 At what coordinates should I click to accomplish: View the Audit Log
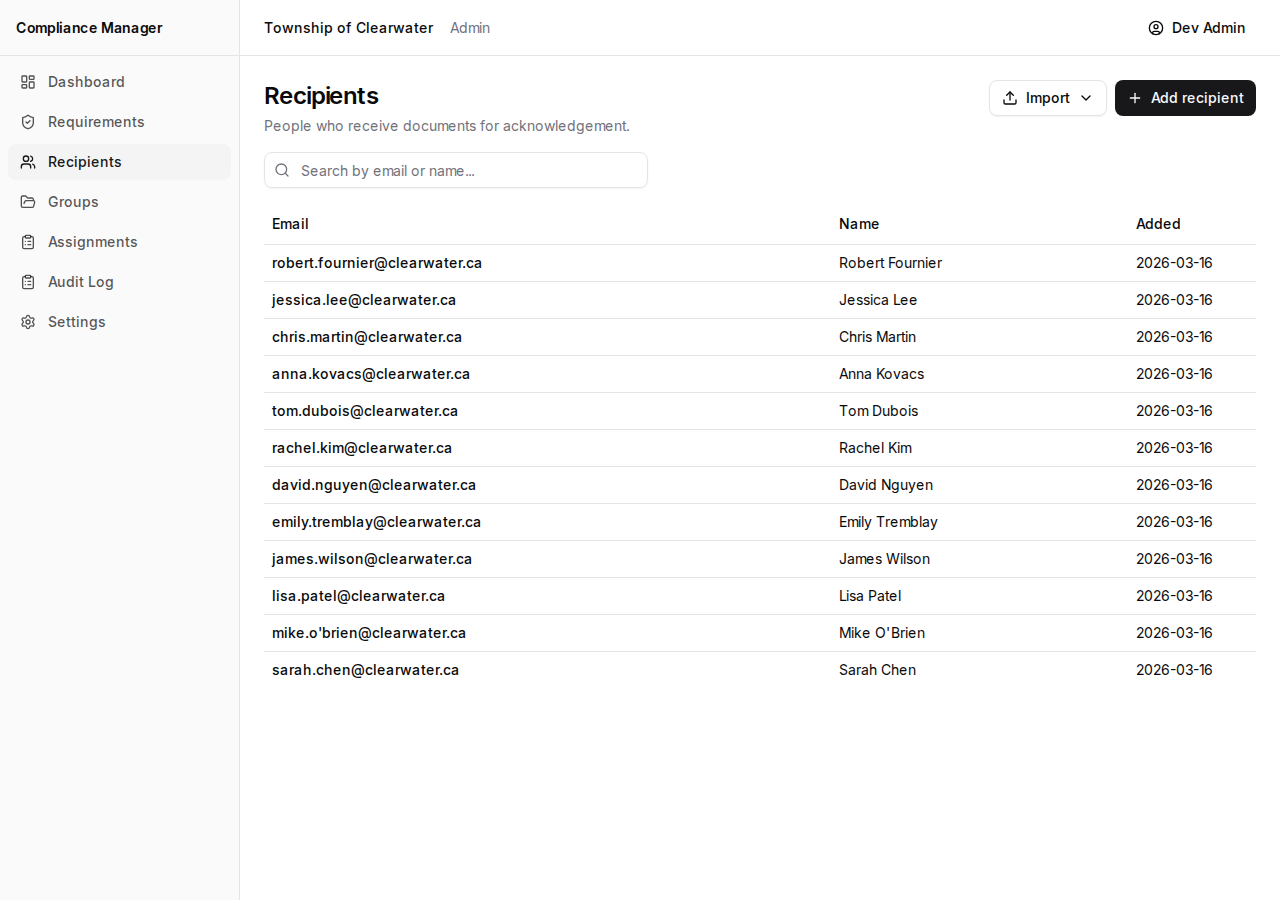pos(119,282)
